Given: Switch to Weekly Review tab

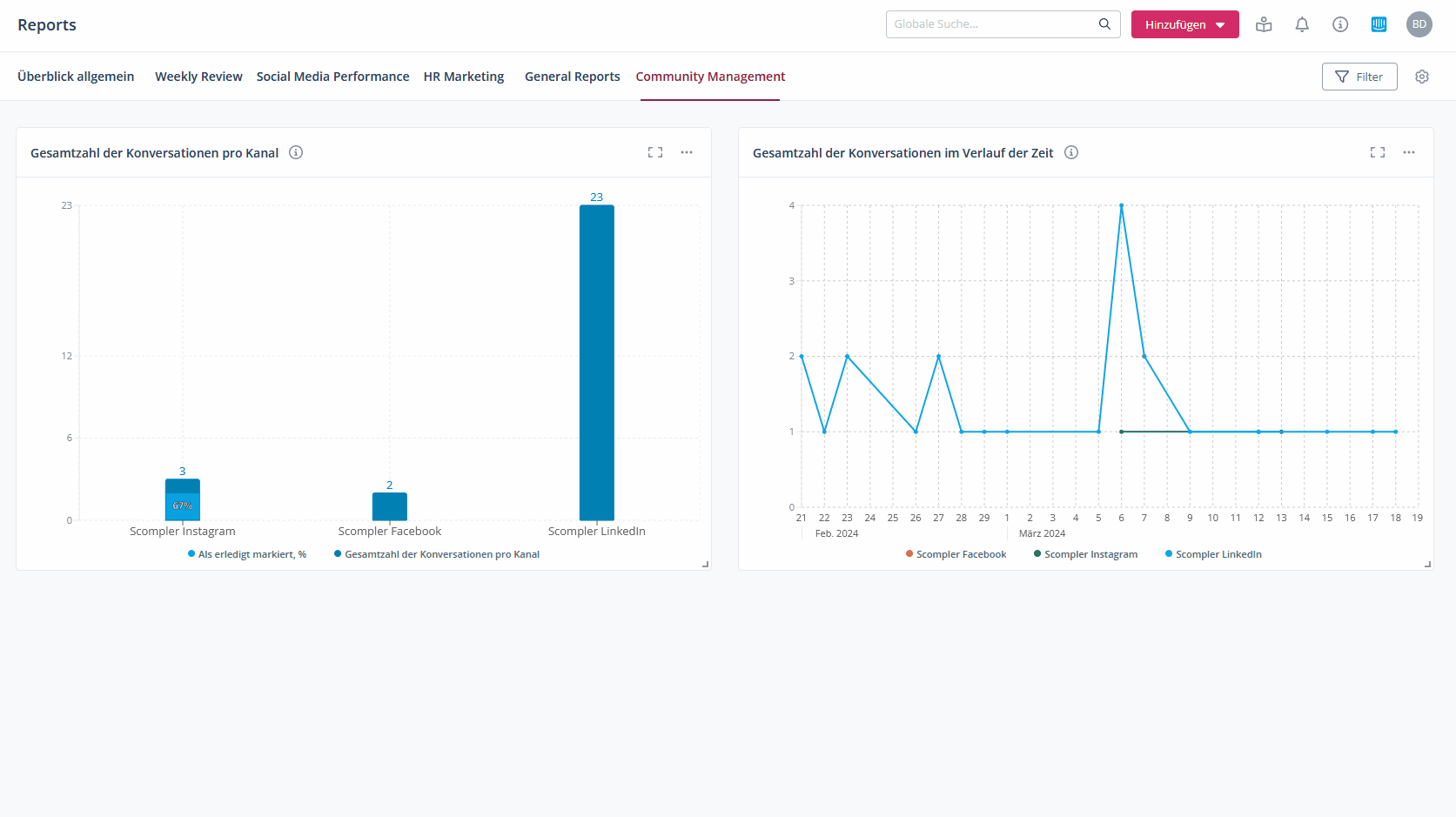Looking at the screenshot, I should (x=198, y=77).
